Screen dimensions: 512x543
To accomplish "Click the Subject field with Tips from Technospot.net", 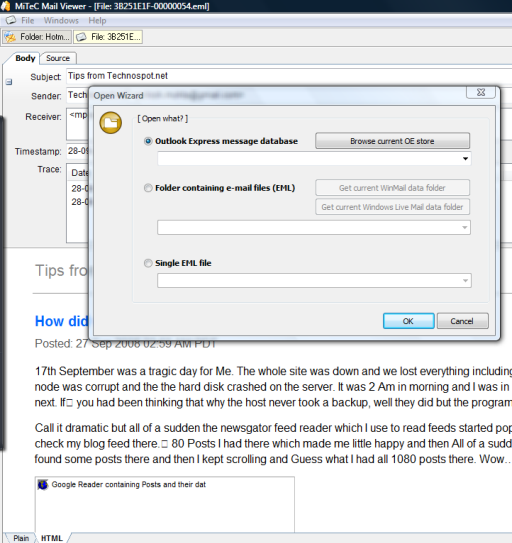I will [x=289, y=76].
